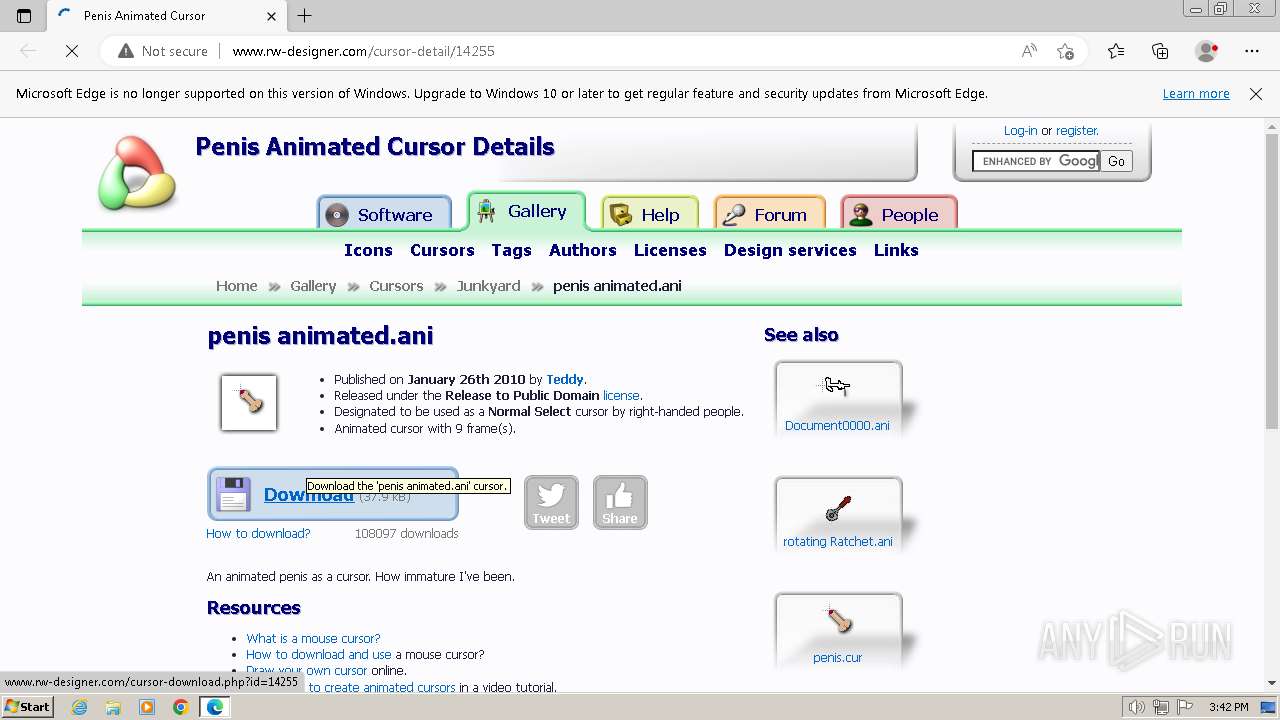
Task: Open How to download and use link
Action: (x=319, y=654)
